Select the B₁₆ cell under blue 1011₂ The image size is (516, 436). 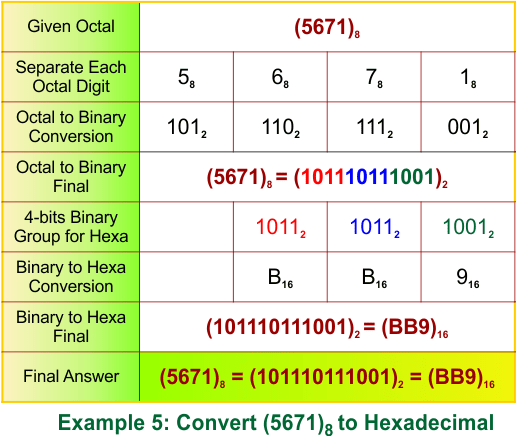pyautogui.click(x=374, y=278)
